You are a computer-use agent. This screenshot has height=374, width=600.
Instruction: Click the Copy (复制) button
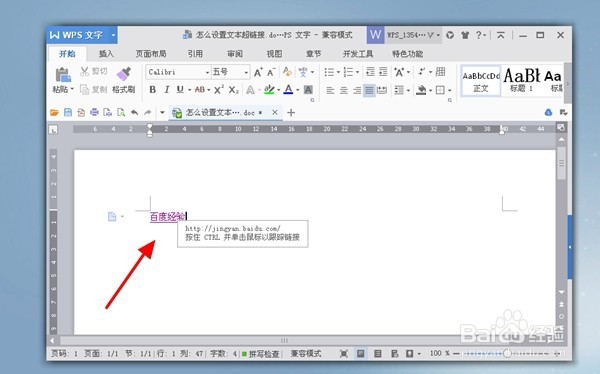[94, 90]
